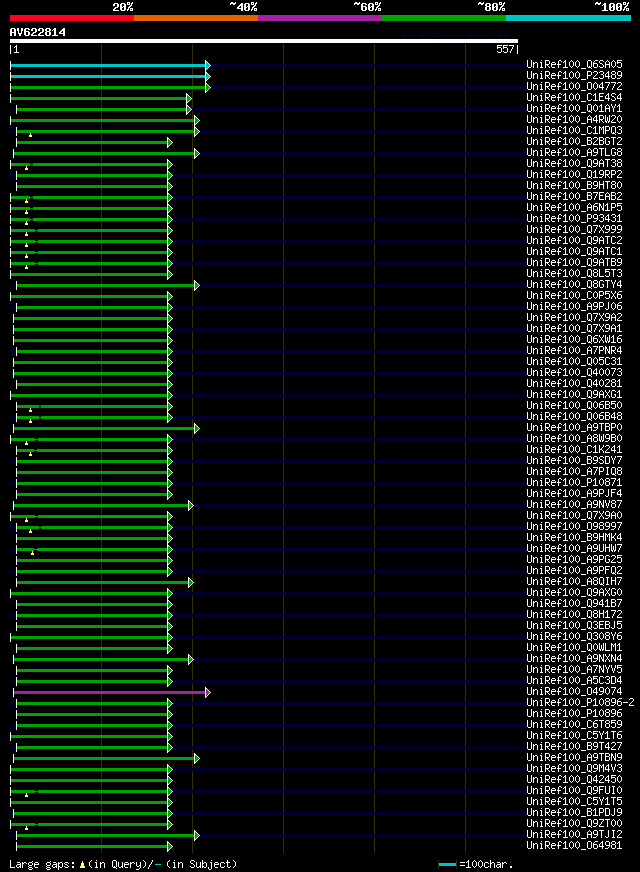This screenshot has width=640, height=872.
Task: Click the arrowhead ending the UniRef100_B2BGT2 alignment
Action: click(170, 142)
